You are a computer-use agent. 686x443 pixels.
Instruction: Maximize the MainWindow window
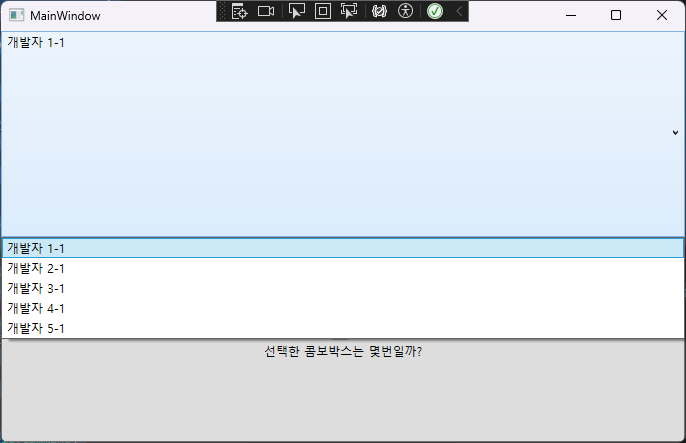coord(616,15)
